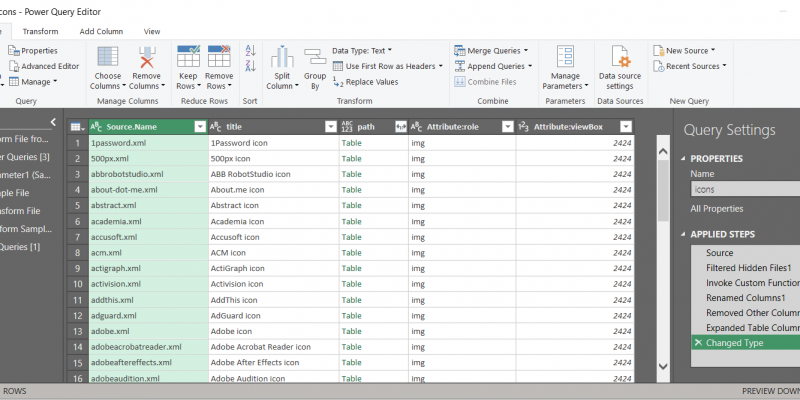Select the Expanded Table Column step
800x400 pixels.
coord(745,328)
